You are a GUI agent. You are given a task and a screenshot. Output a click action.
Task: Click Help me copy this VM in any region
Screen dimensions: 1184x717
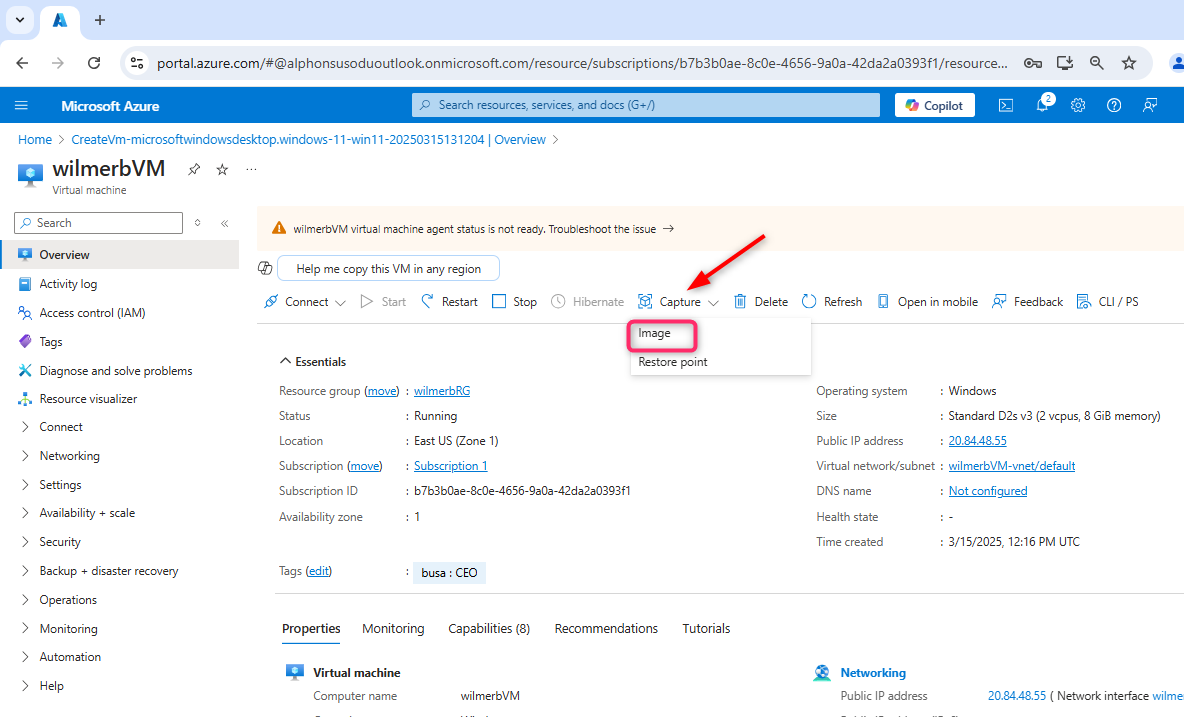(x=388, y=269)
